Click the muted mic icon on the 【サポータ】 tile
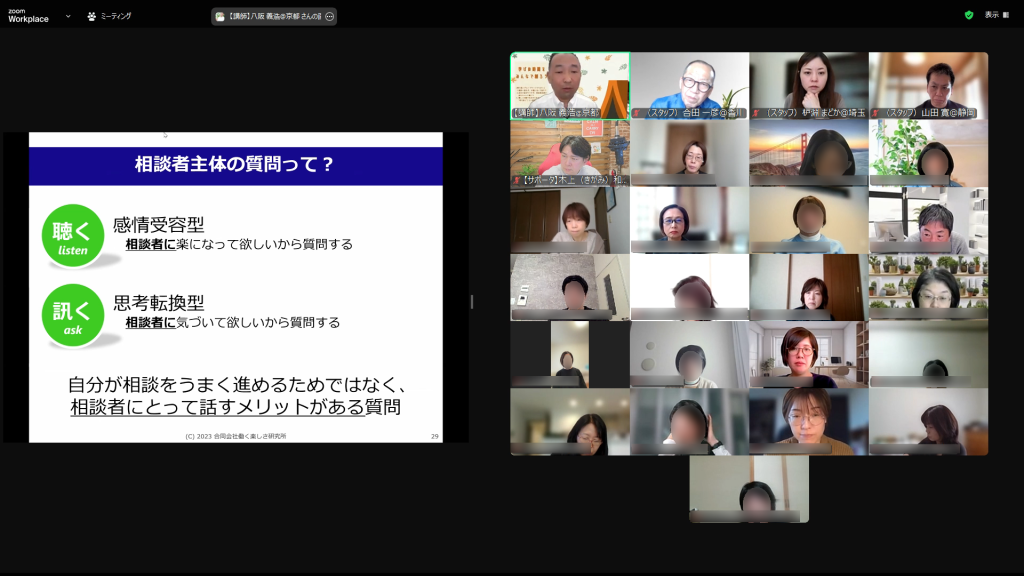 516,180
